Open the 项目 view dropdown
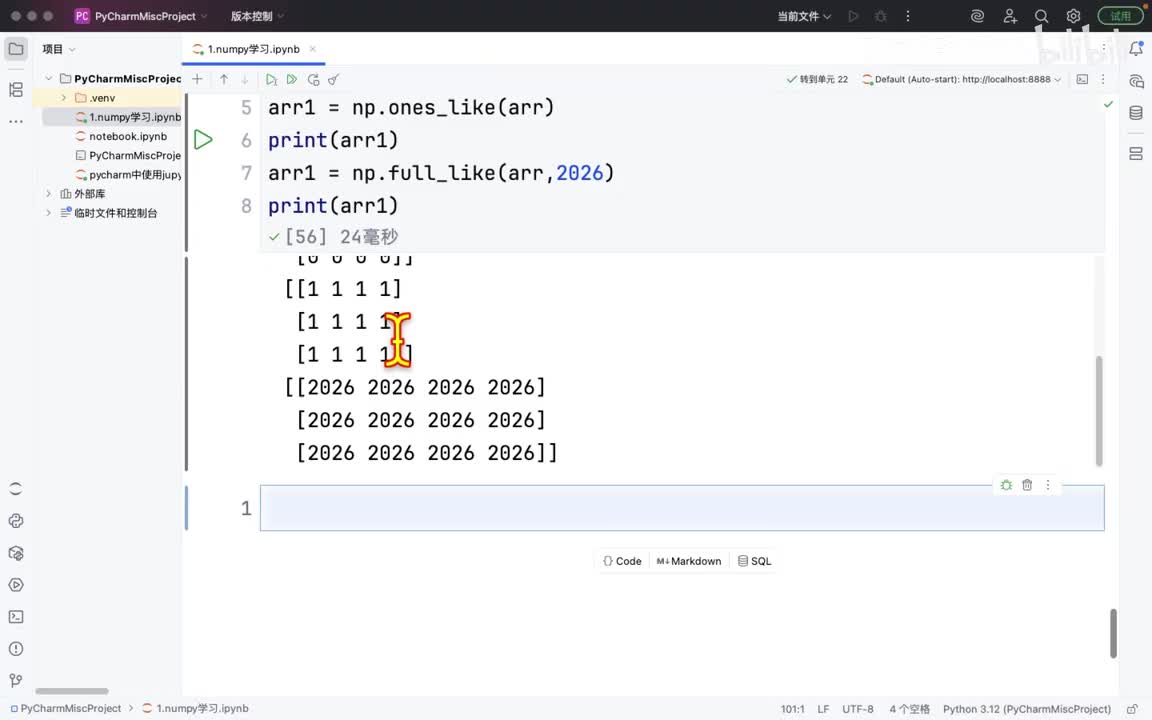The height and width of the screenshot is (720, 1152). click(x=59, y=49)
